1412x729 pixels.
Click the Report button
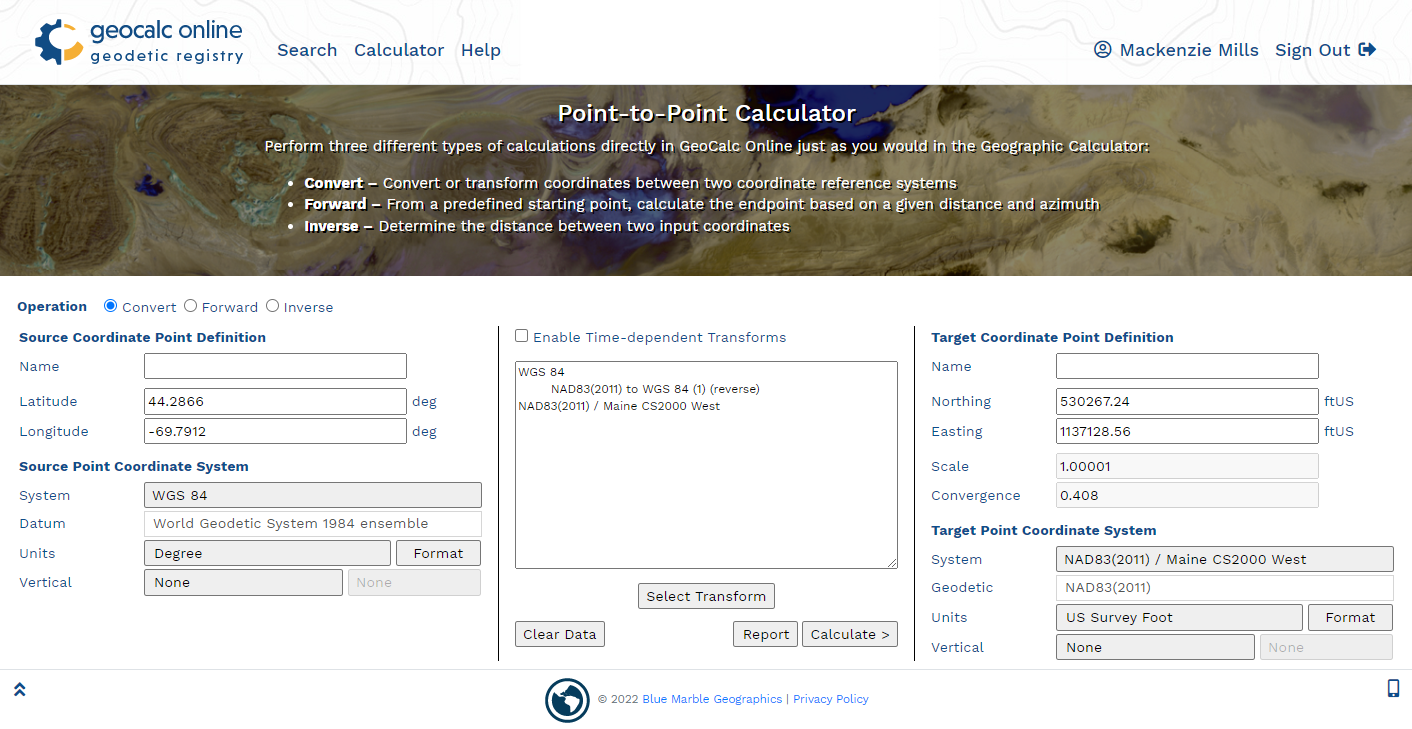(766, 634)
